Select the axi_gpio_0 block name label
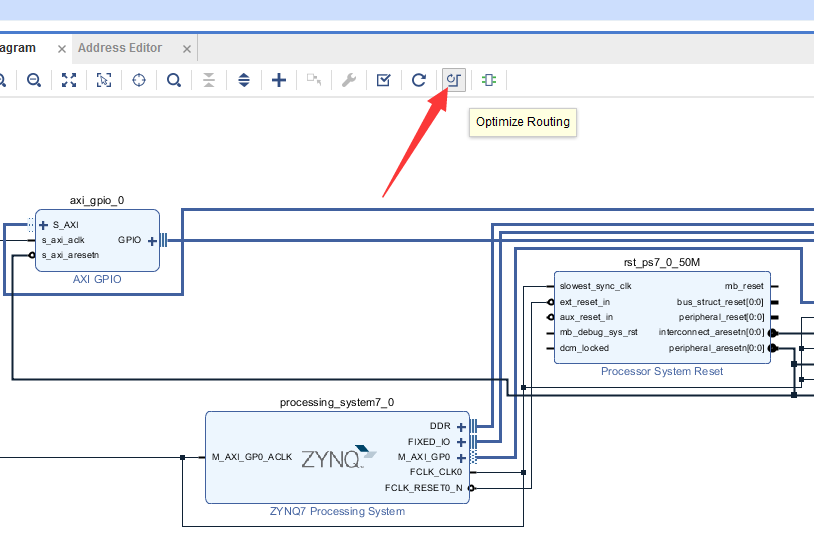 97,200
